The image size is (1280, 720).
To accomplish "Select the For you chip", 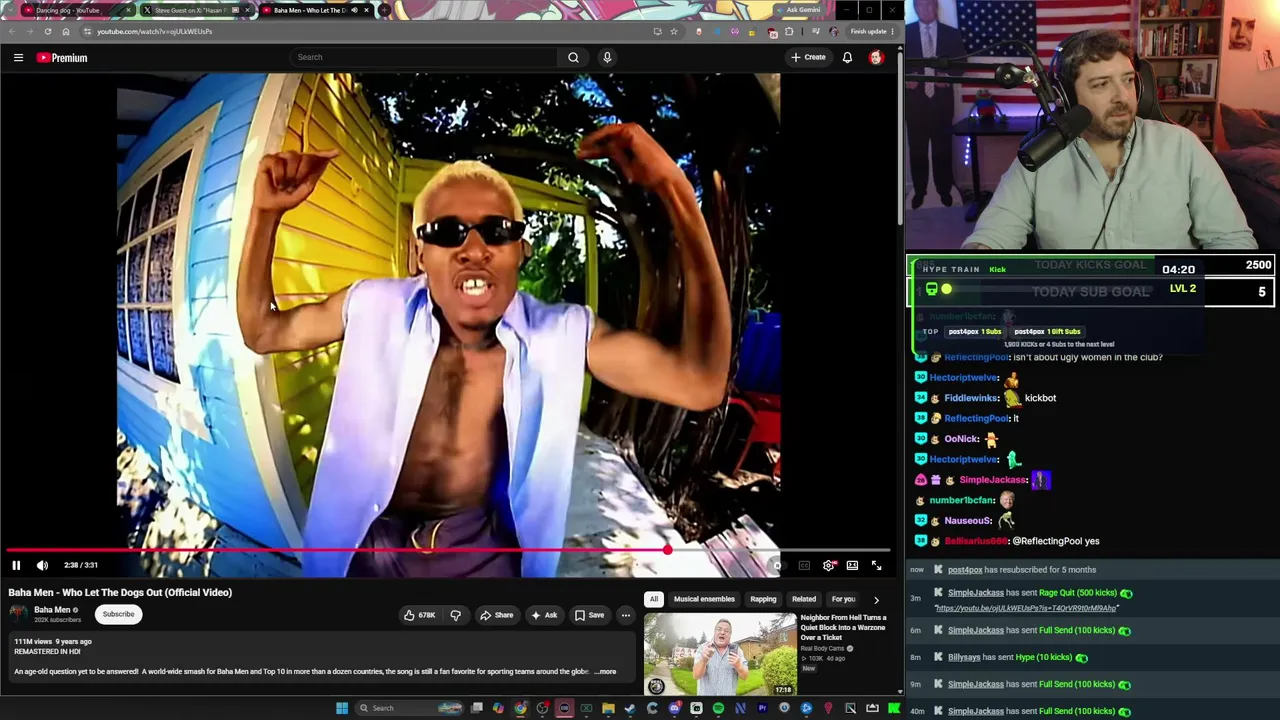I will pyautogui.click(x=843, y=599).
